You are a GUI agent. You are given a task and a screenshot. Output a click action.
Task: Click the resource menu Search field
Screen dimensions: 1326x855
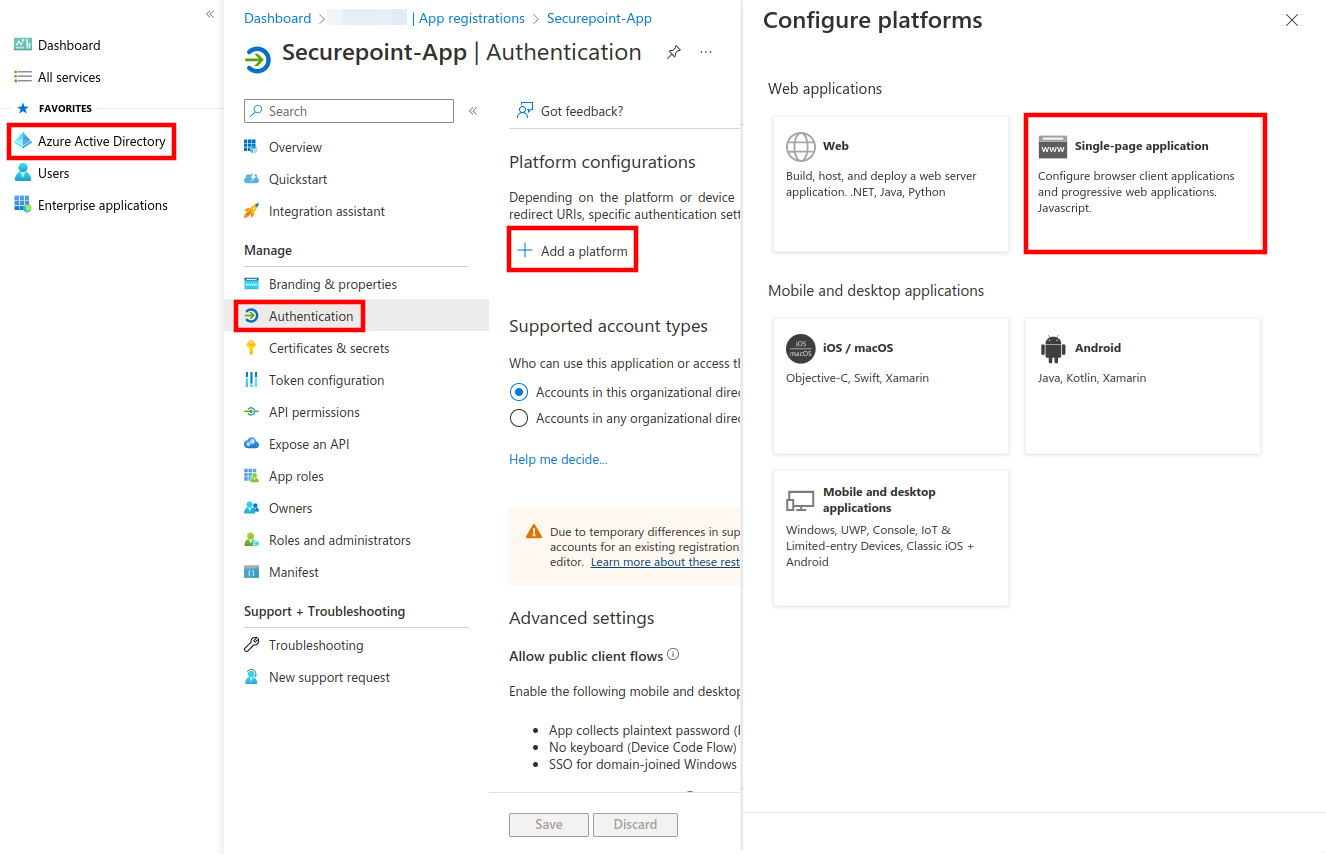[349, 111]
